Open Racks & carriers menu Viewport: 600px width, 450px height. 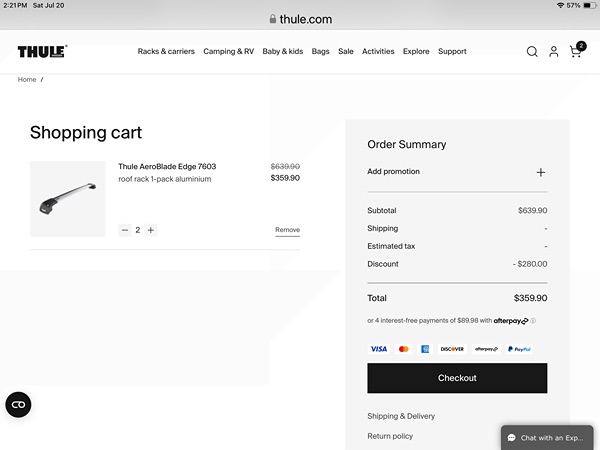[x=166, y=52]
